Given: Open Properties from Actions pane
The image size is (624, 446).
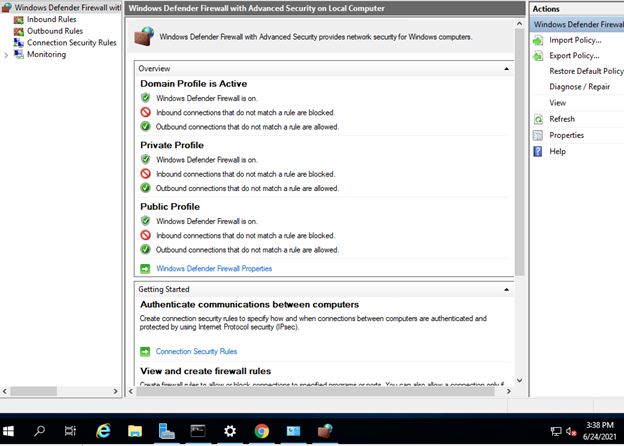Looking at the screenshot, I should [566, 135].
